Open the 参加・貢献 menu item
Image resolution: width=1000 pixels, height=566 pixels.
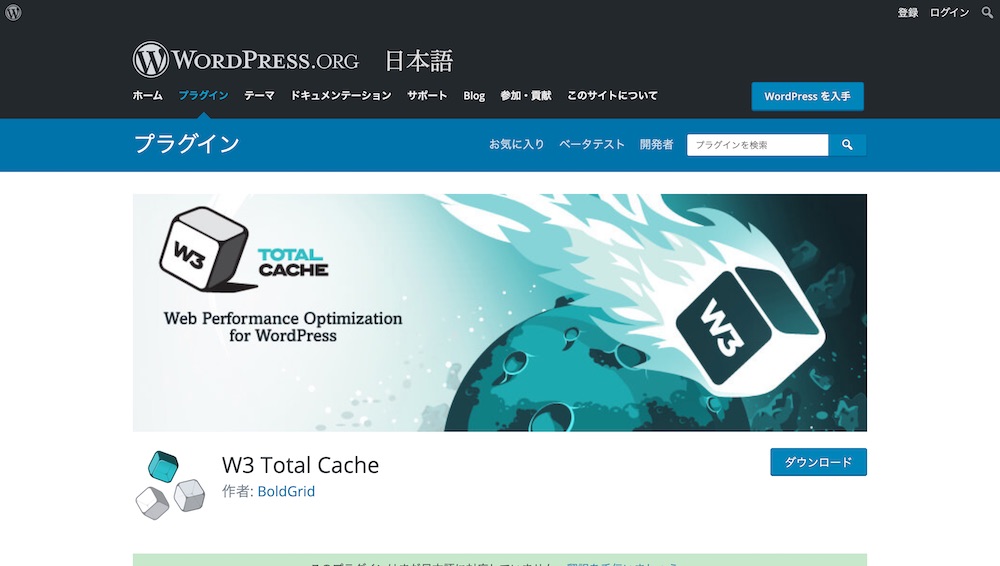(x=526, y=96)
